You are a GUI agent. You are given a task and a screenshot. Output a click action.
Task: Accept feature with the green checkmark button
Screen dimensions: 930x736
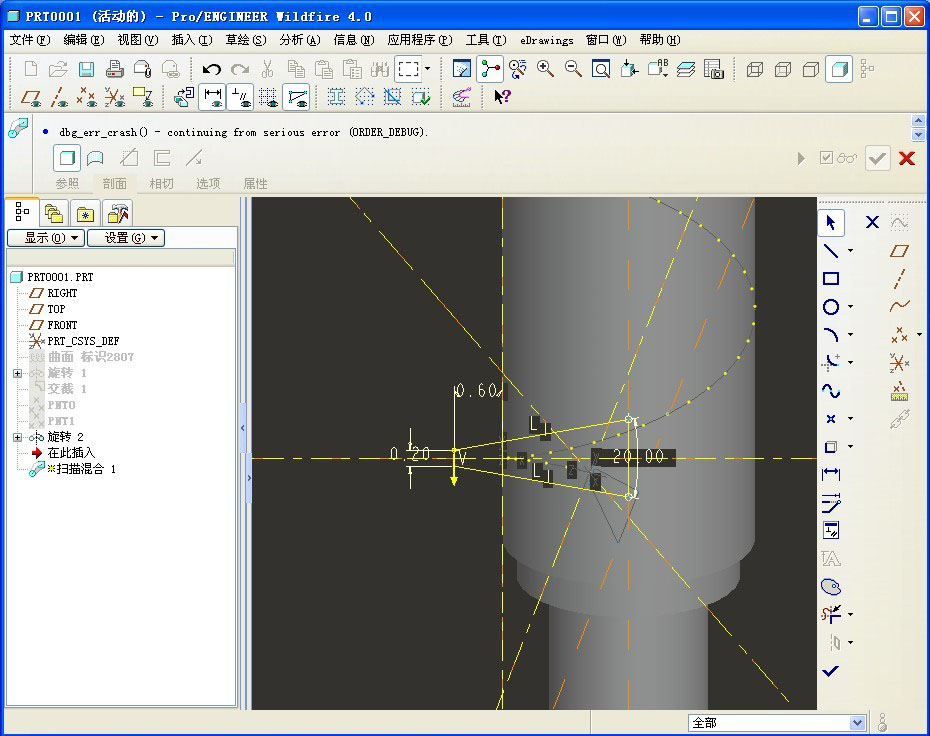point(877,158)
